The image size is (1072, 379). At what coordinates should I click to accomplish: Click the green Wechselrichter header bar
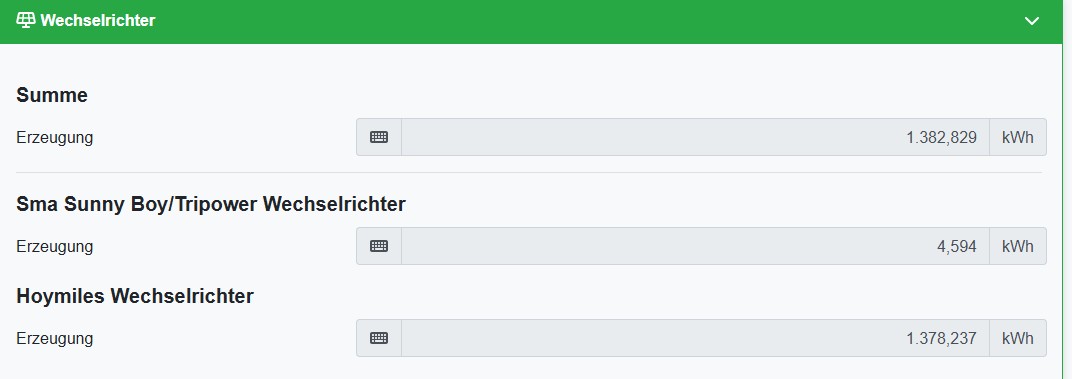[x=531, y=21]
